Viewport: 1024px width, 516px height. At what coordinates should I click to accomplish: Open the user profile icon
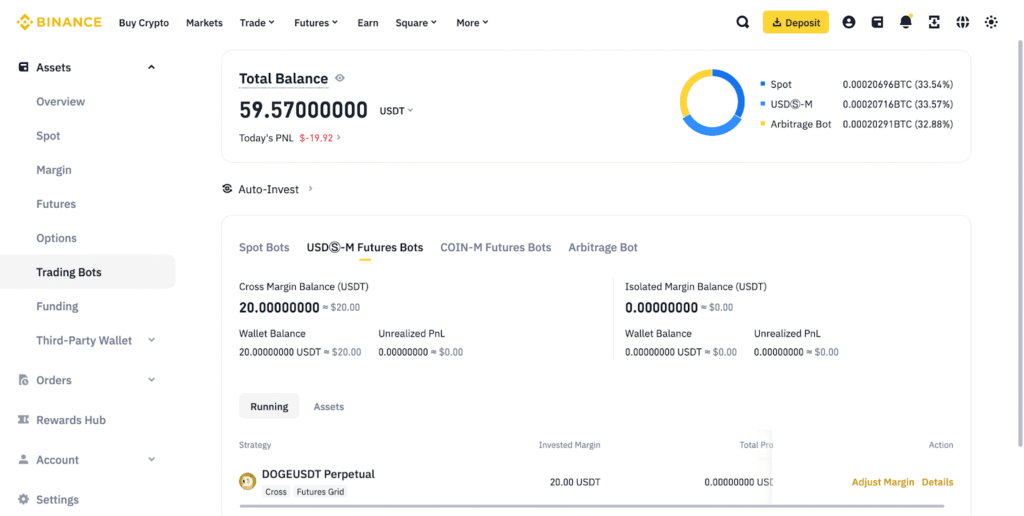(849, 22)
